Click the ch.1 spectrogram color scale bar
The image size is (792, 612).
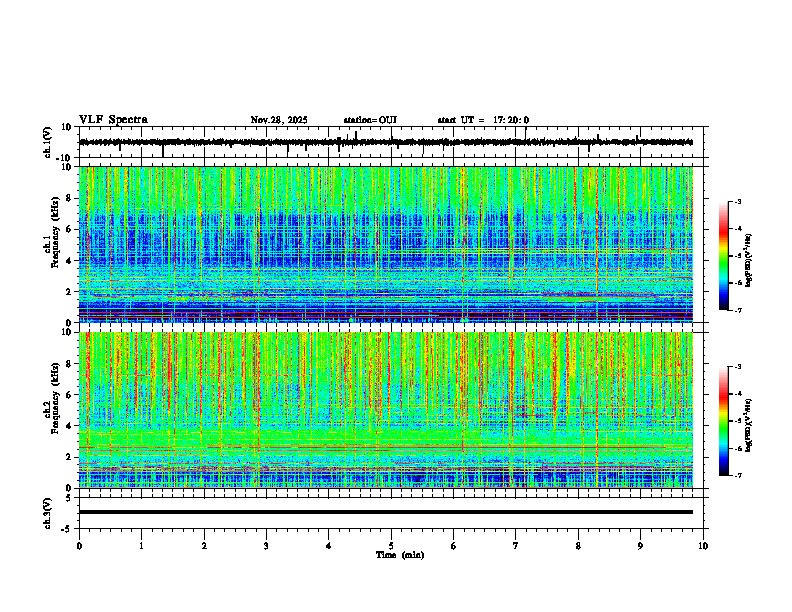(724, 256)
